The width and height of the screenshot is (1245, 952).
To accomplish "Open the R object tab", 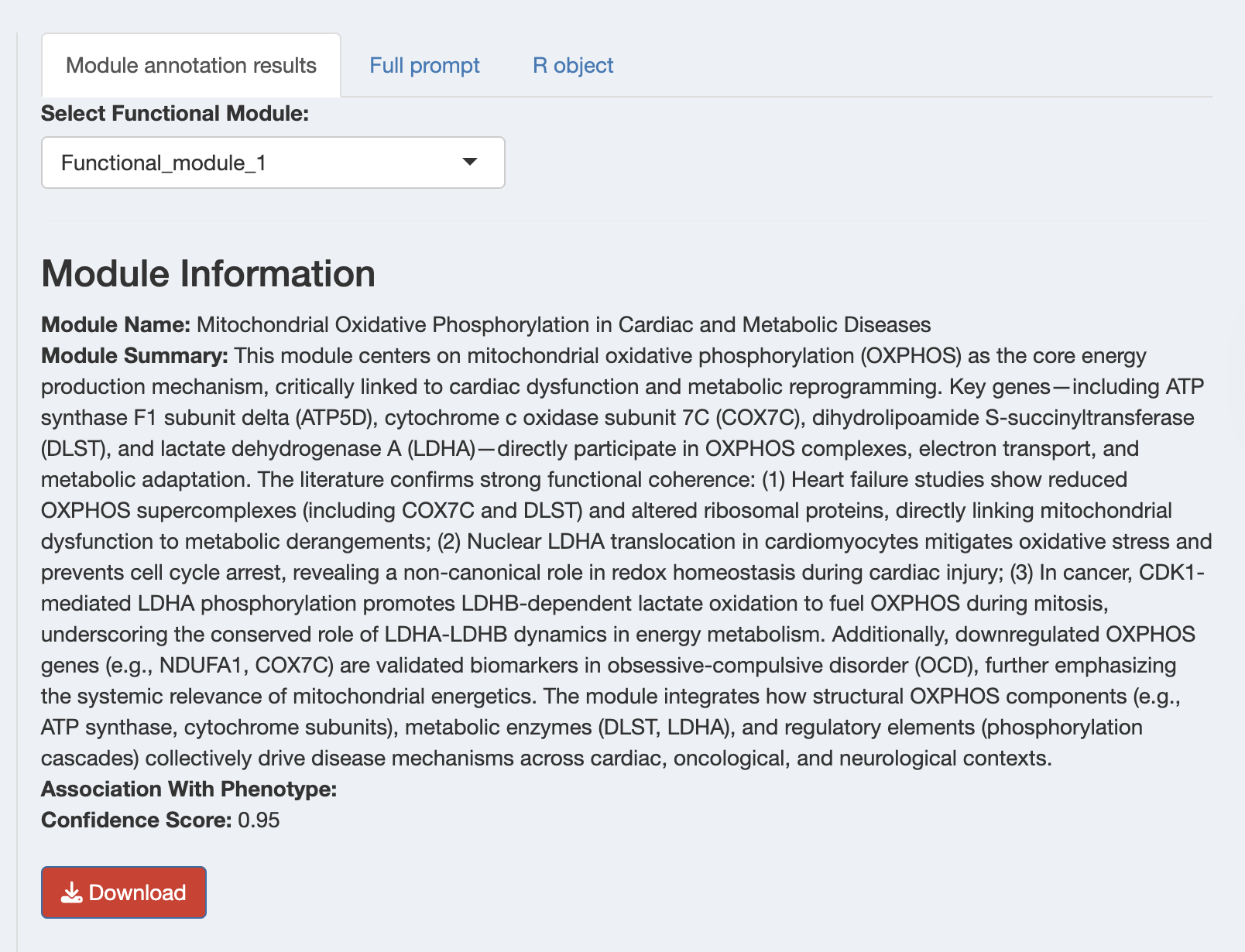I will tap(573, 66).
